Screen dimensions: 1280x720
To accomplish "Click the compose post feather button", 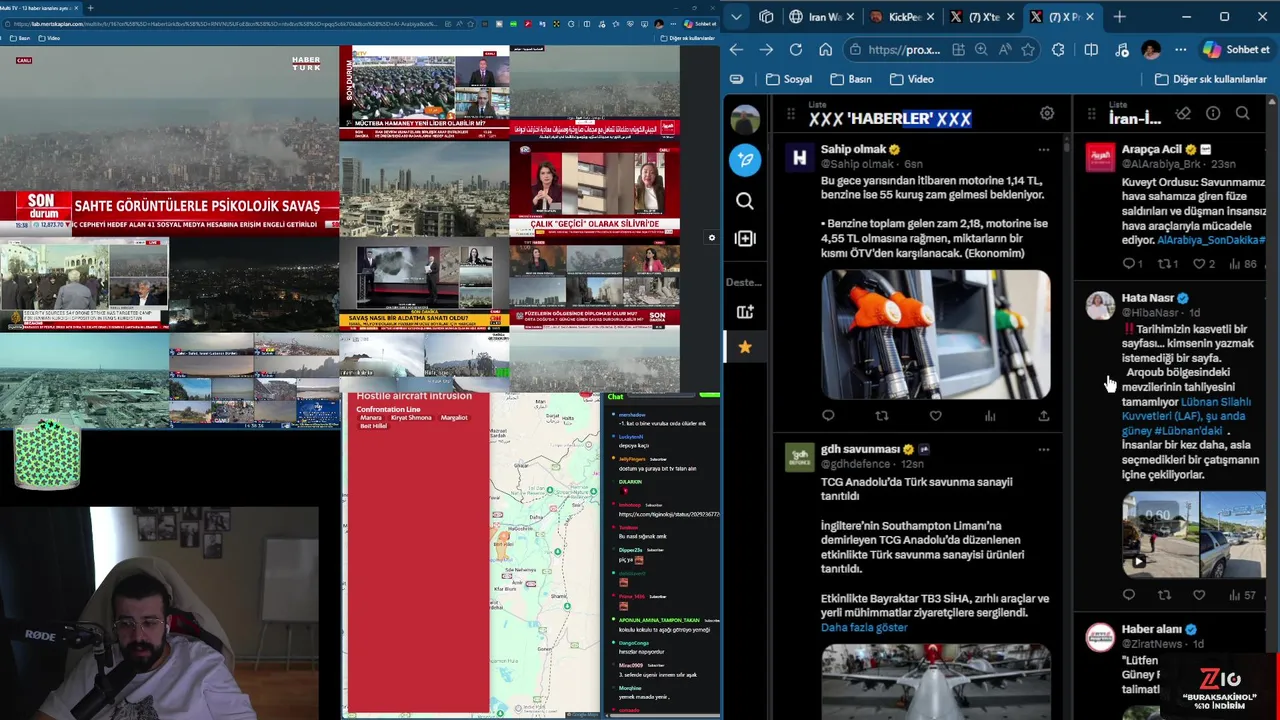I will pyautogui.click(x=745, y=159).
